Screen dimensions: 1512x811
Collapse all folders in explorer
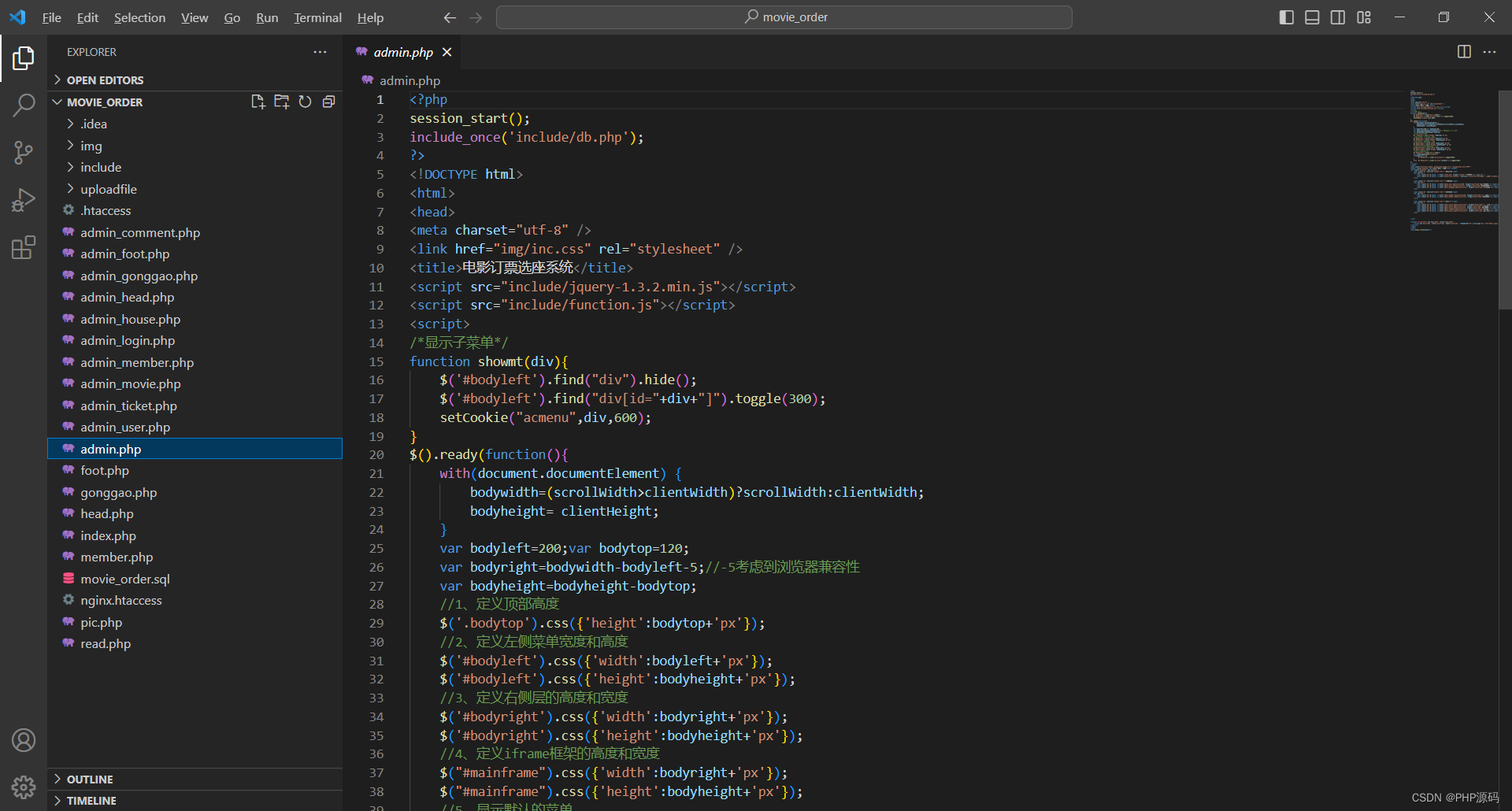[x=328, y=102]
